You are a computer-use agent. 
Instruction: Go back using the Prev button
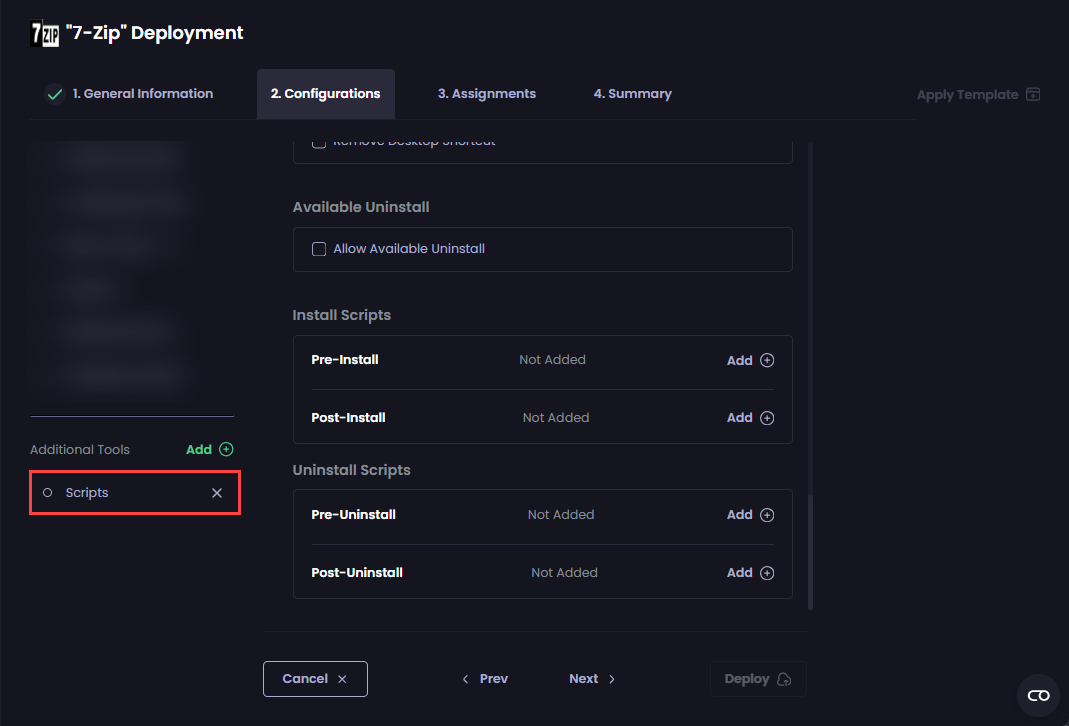point(485,678)
